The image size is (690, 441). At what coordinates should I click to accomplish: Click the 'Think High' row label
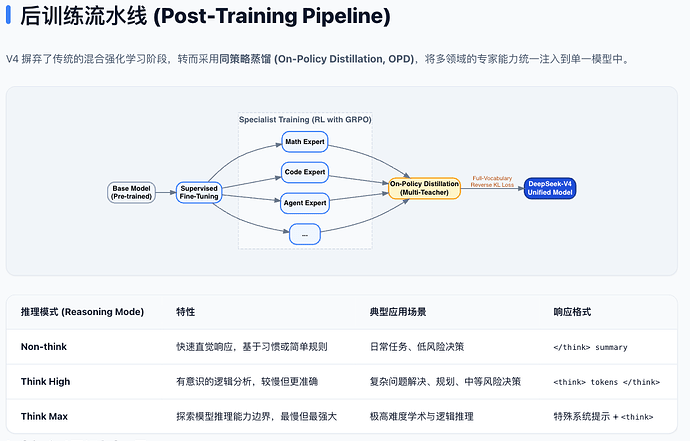45,382
